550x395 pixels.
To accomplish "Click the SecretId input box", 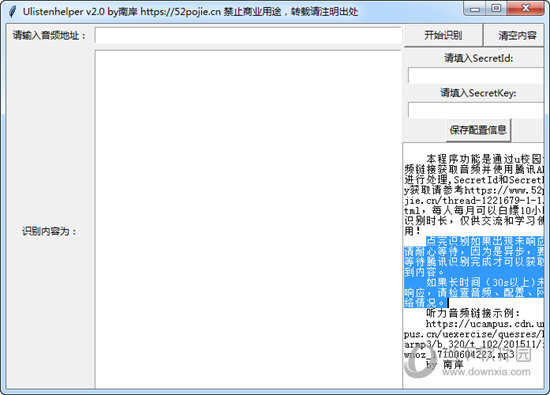I will [476, 76].
